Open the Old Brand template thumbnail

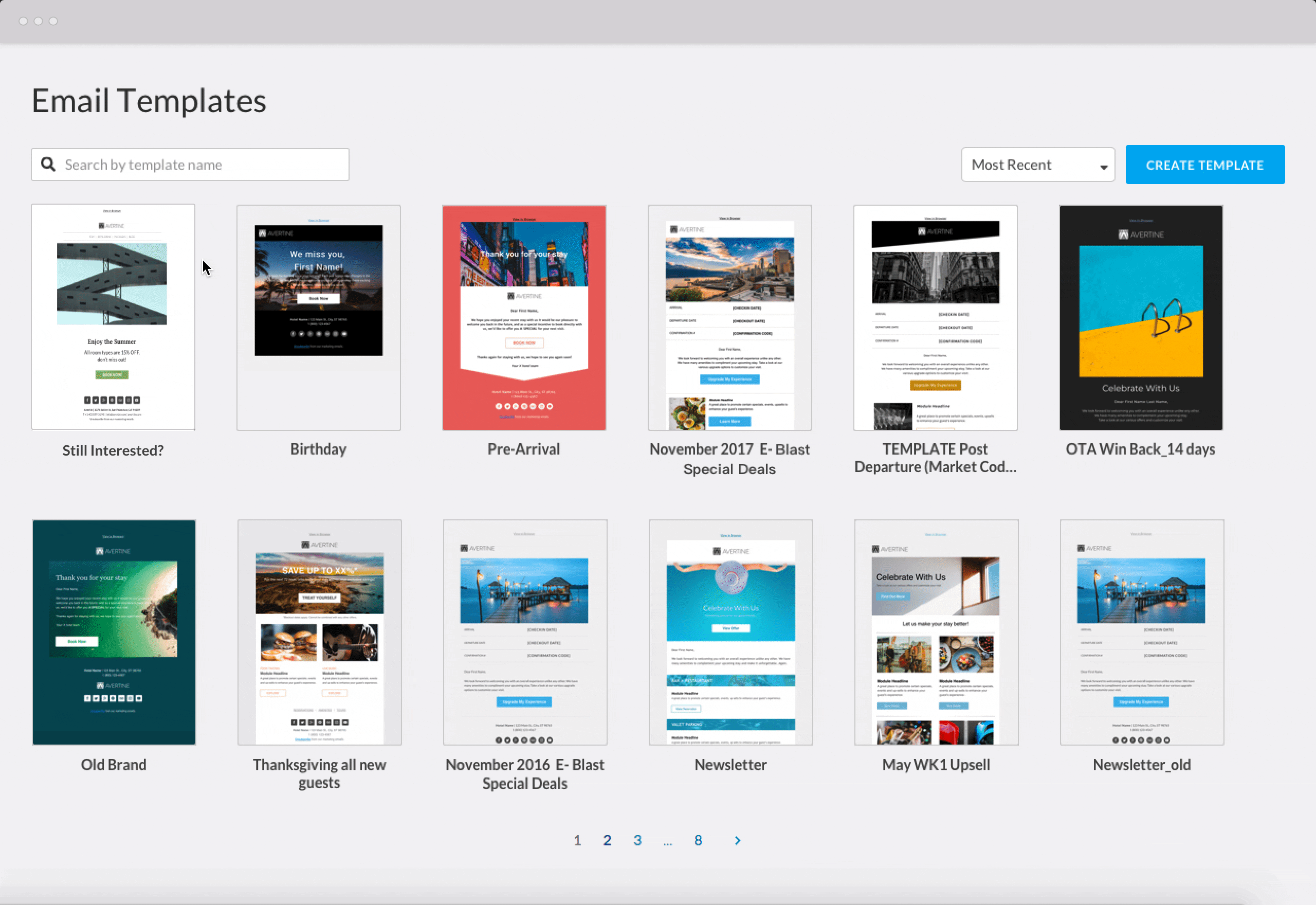click(x=114, y=632)
